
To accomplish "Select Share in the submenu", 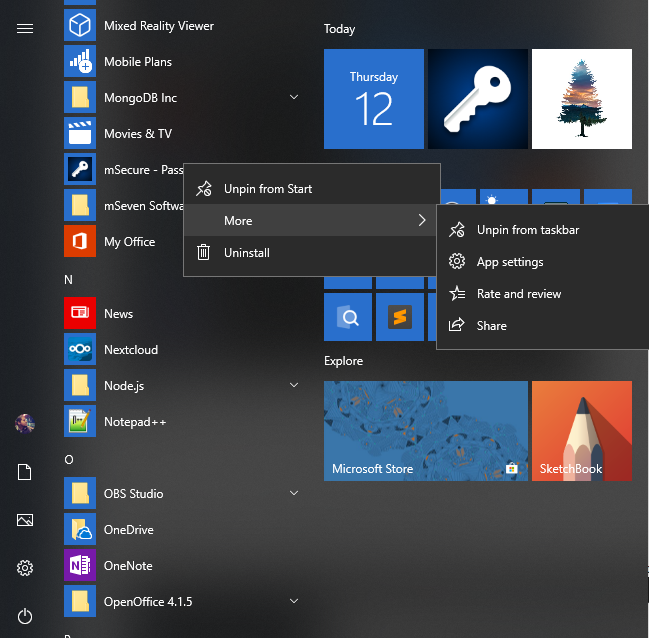I will [543, 325].
